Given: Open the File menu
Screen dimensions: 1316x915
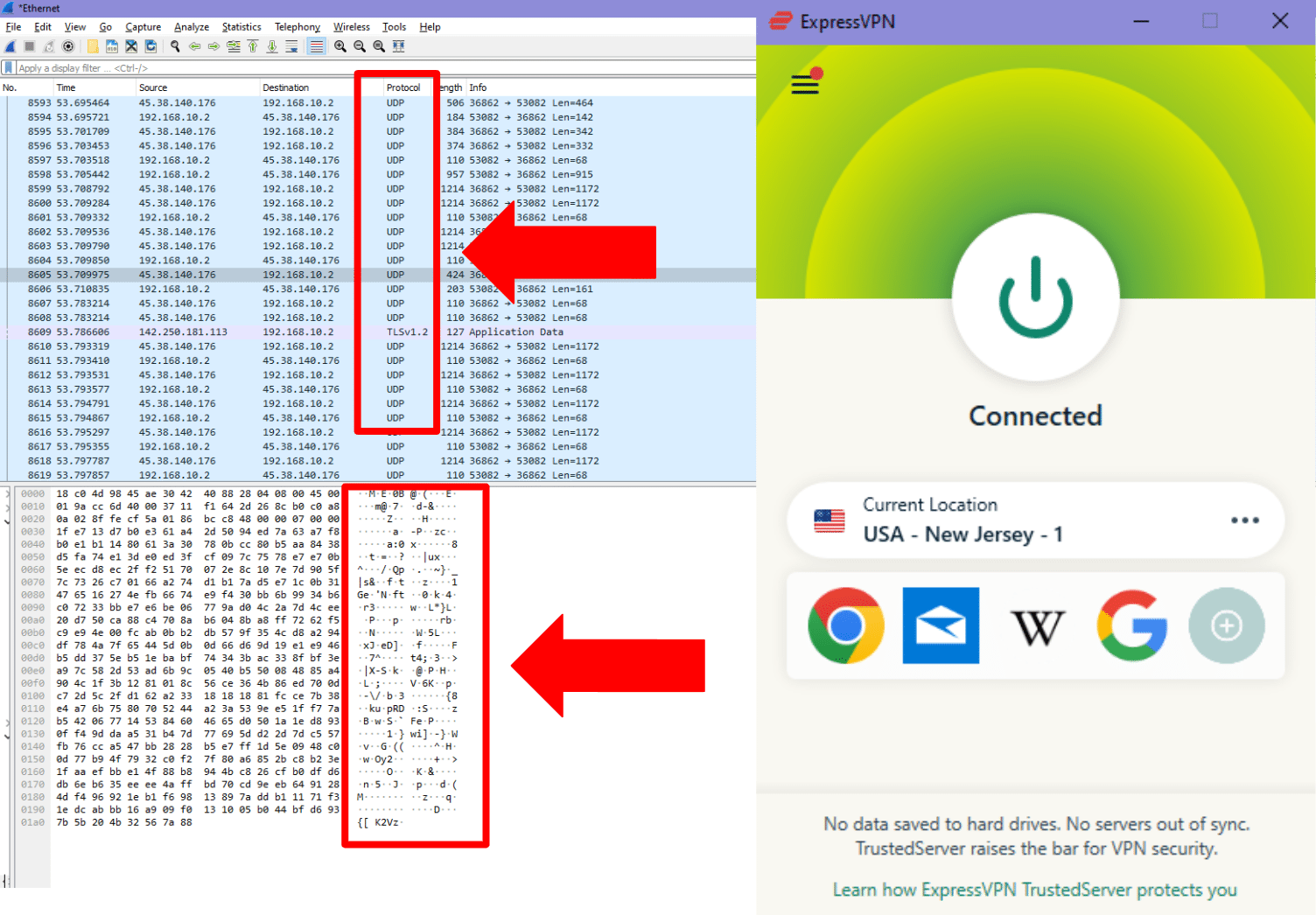Looking at the screenshot, I should point(13,27).
